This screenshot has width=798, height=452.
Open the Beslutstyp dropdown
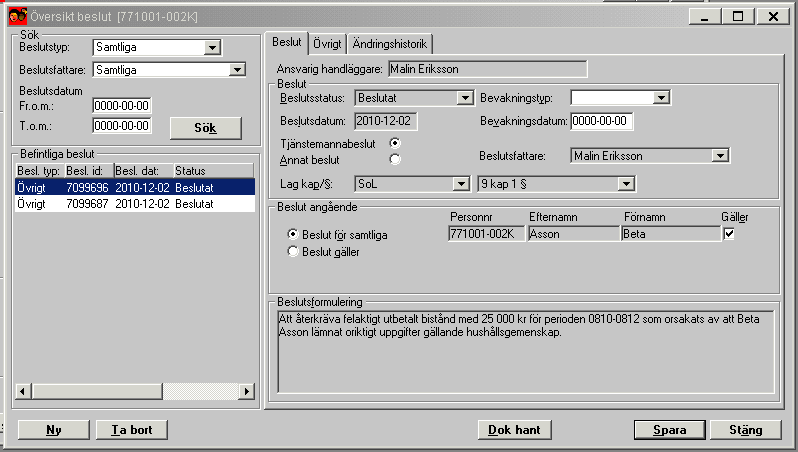[x=212, y=48]
